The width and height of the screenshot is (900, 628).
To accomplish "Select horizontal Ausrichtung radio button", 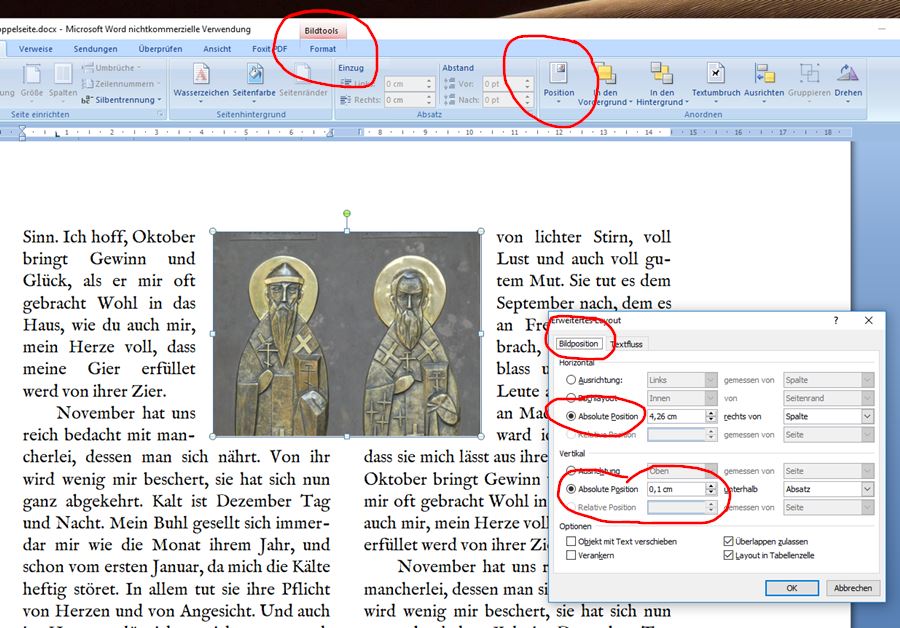I will click(x=571, y=380).
